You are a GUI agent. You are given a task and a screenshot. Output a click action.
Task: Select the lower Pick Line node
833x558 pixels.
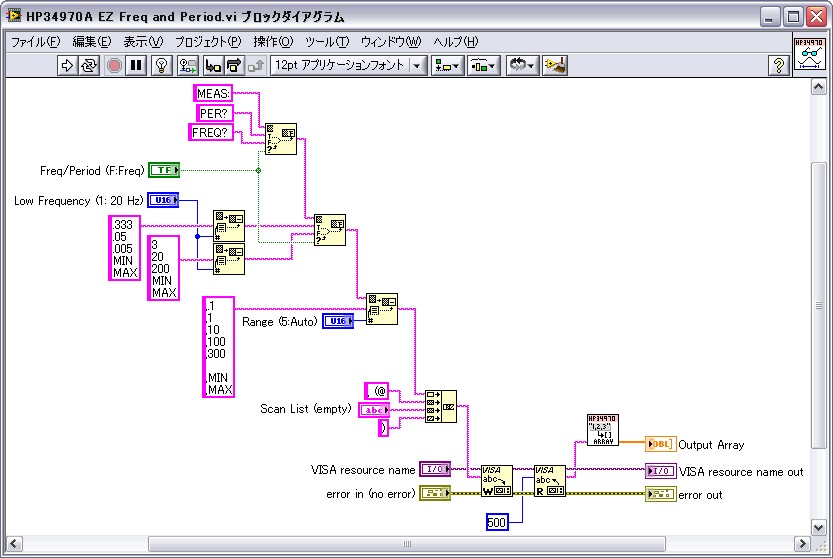pyautogui.click(x=229, y=259)
